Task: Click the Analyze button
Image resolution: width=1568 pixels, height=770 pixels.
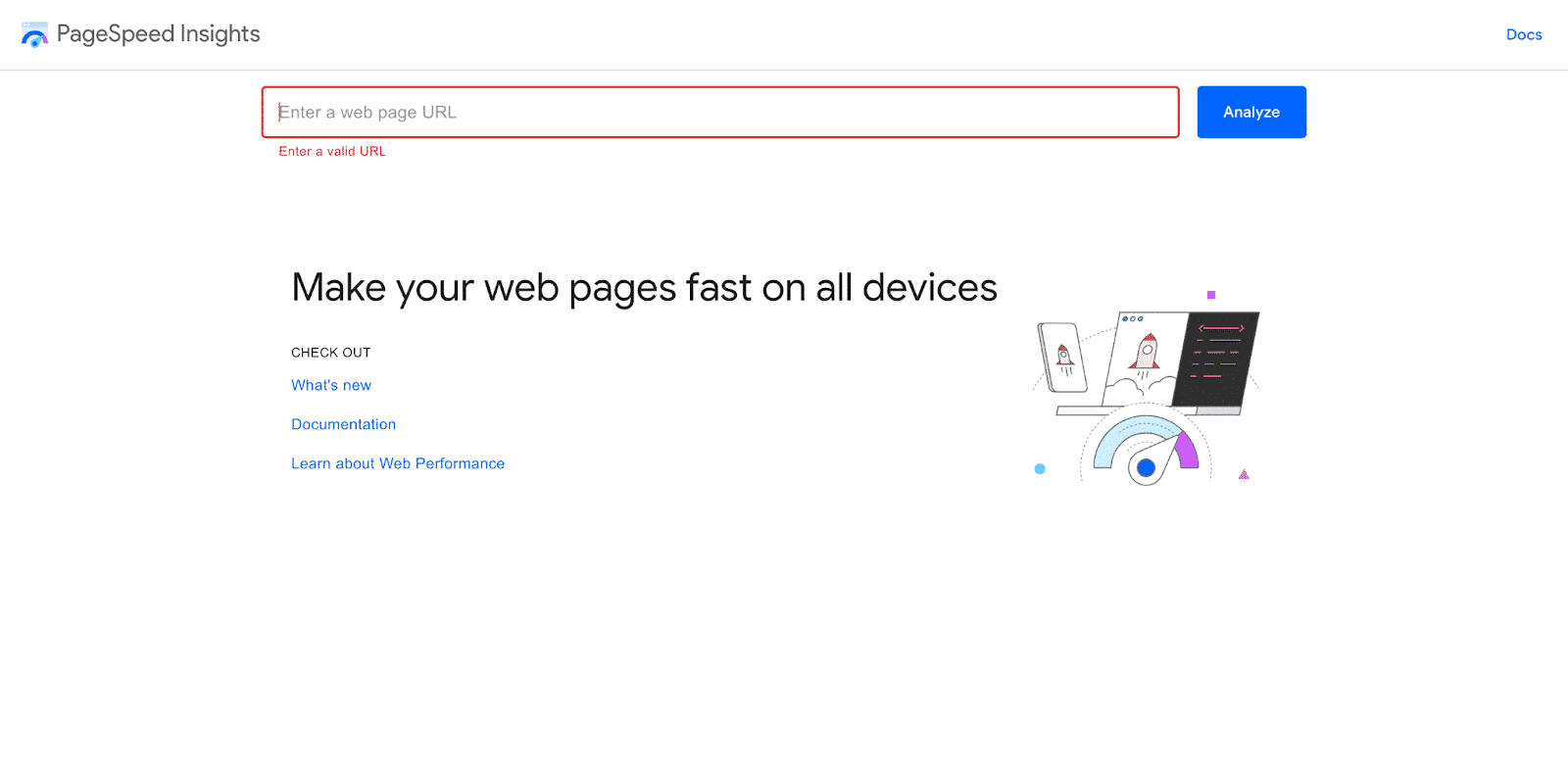Action: (1250, 112)
